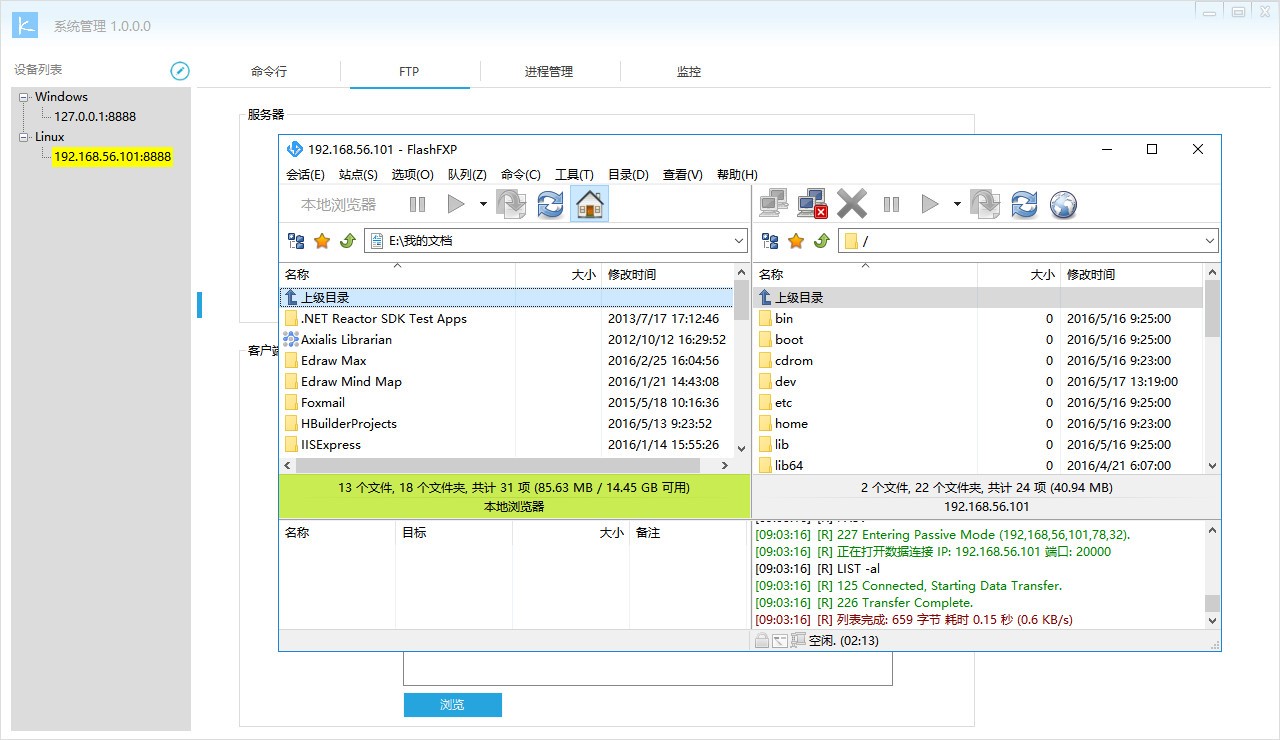Open the 会话(E) menu

[x=305, y=175]
